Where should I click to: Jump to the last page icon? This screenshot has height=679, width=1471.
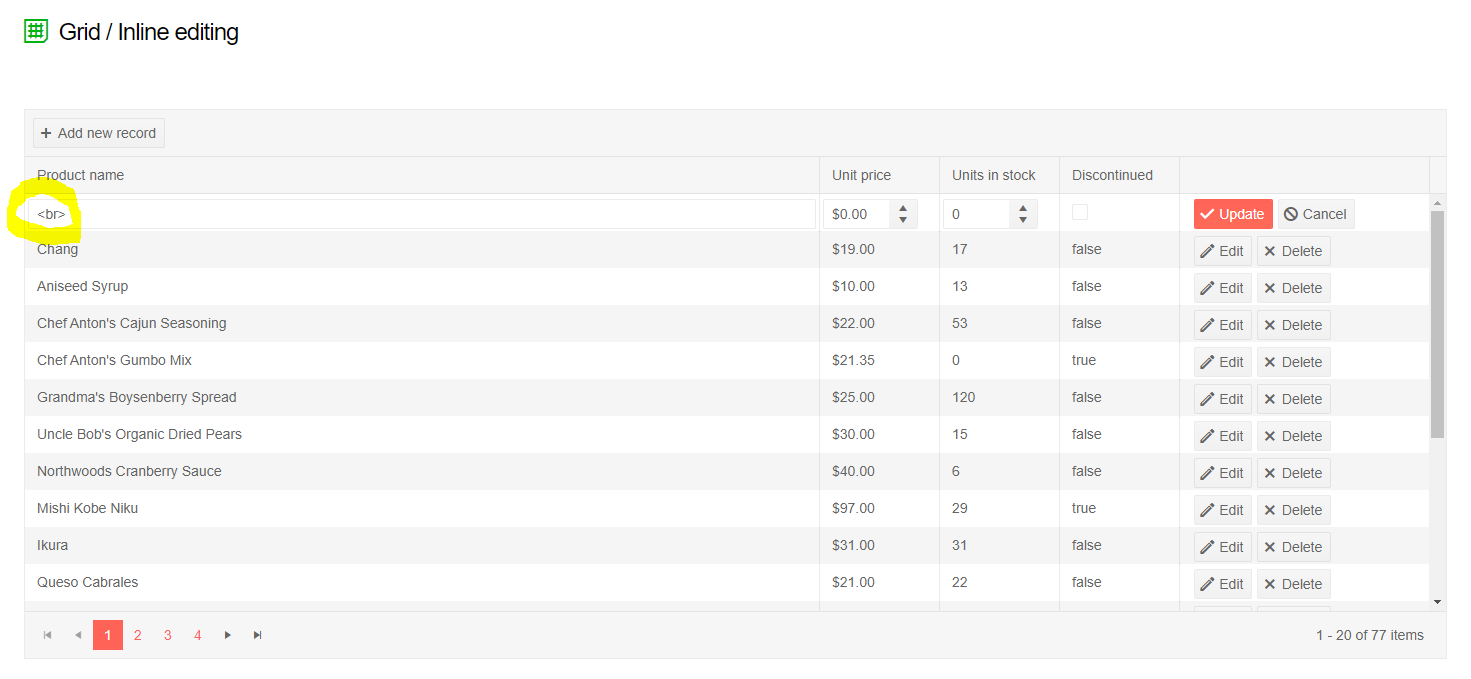click(x=258, y=635)
